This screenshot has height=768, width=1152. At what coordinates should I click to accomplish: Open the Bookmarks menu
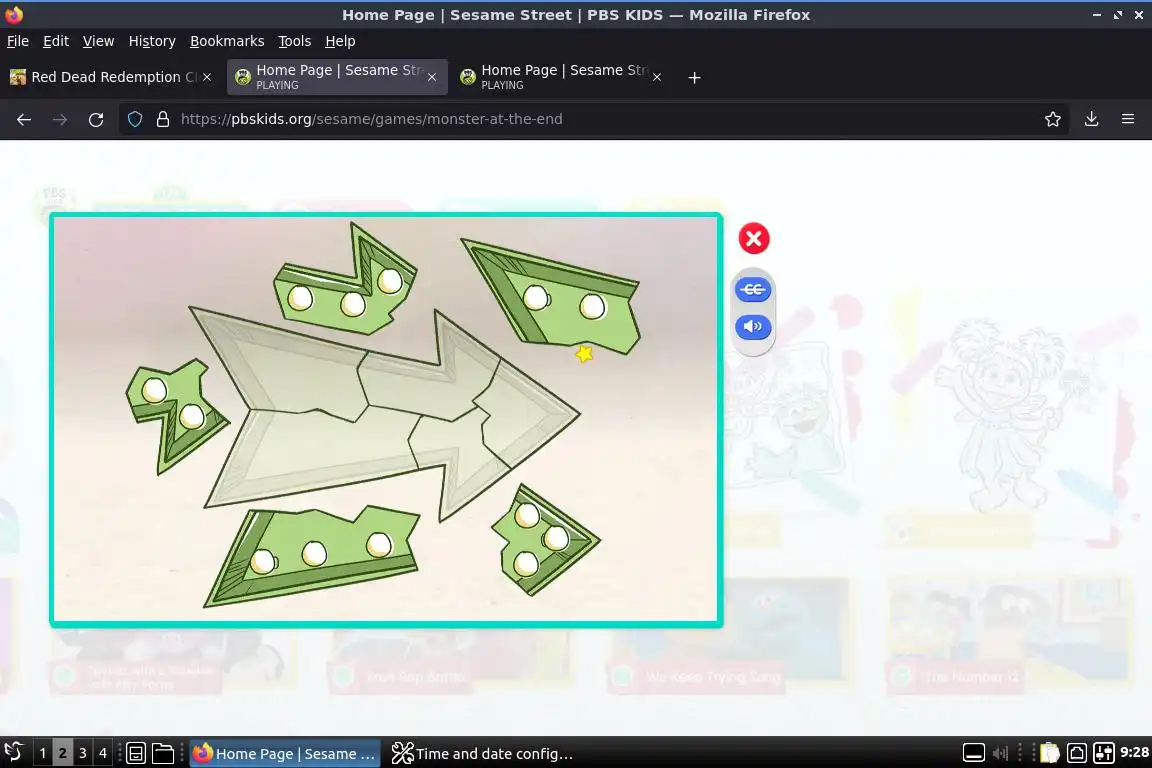pos(227,41)
